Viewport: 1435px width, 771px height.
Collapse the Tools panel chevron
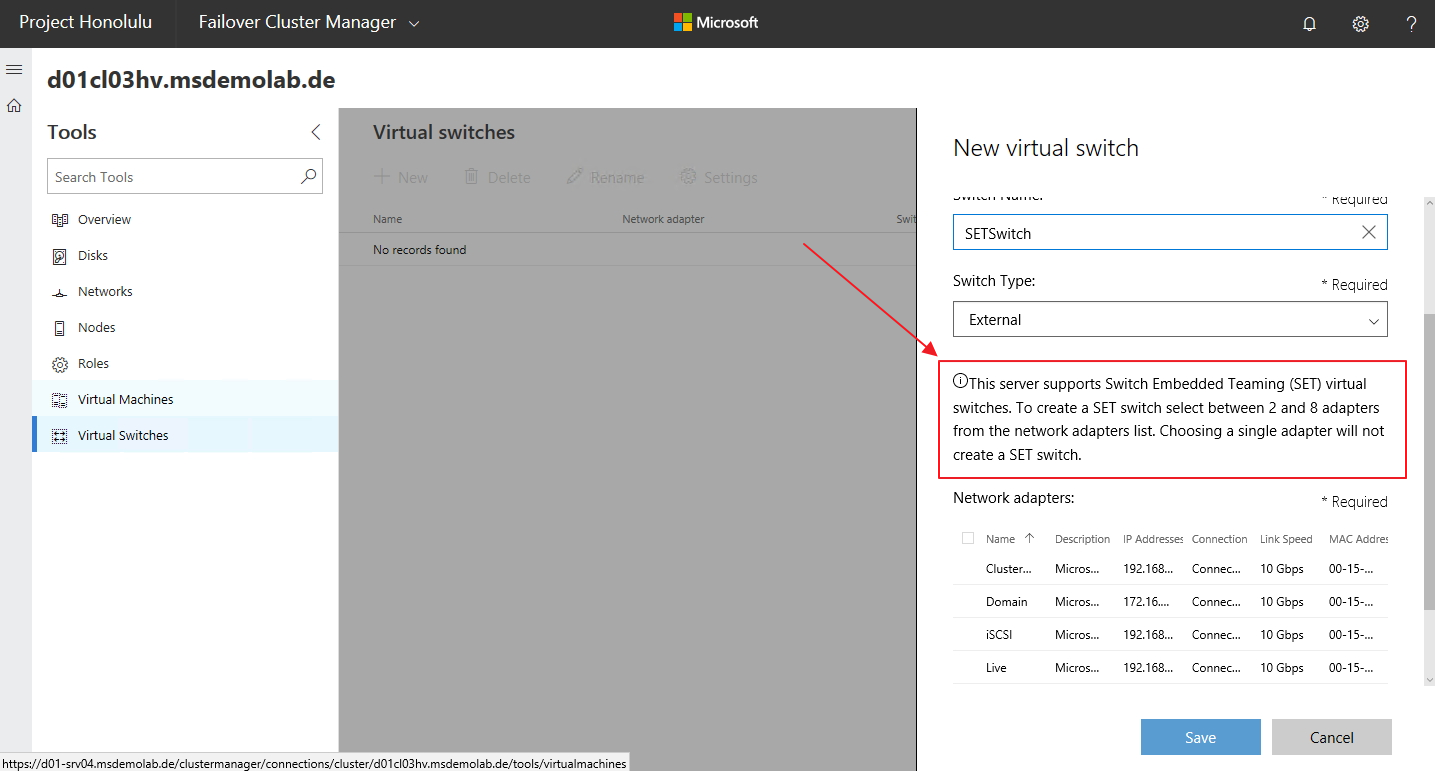(316, 132)
